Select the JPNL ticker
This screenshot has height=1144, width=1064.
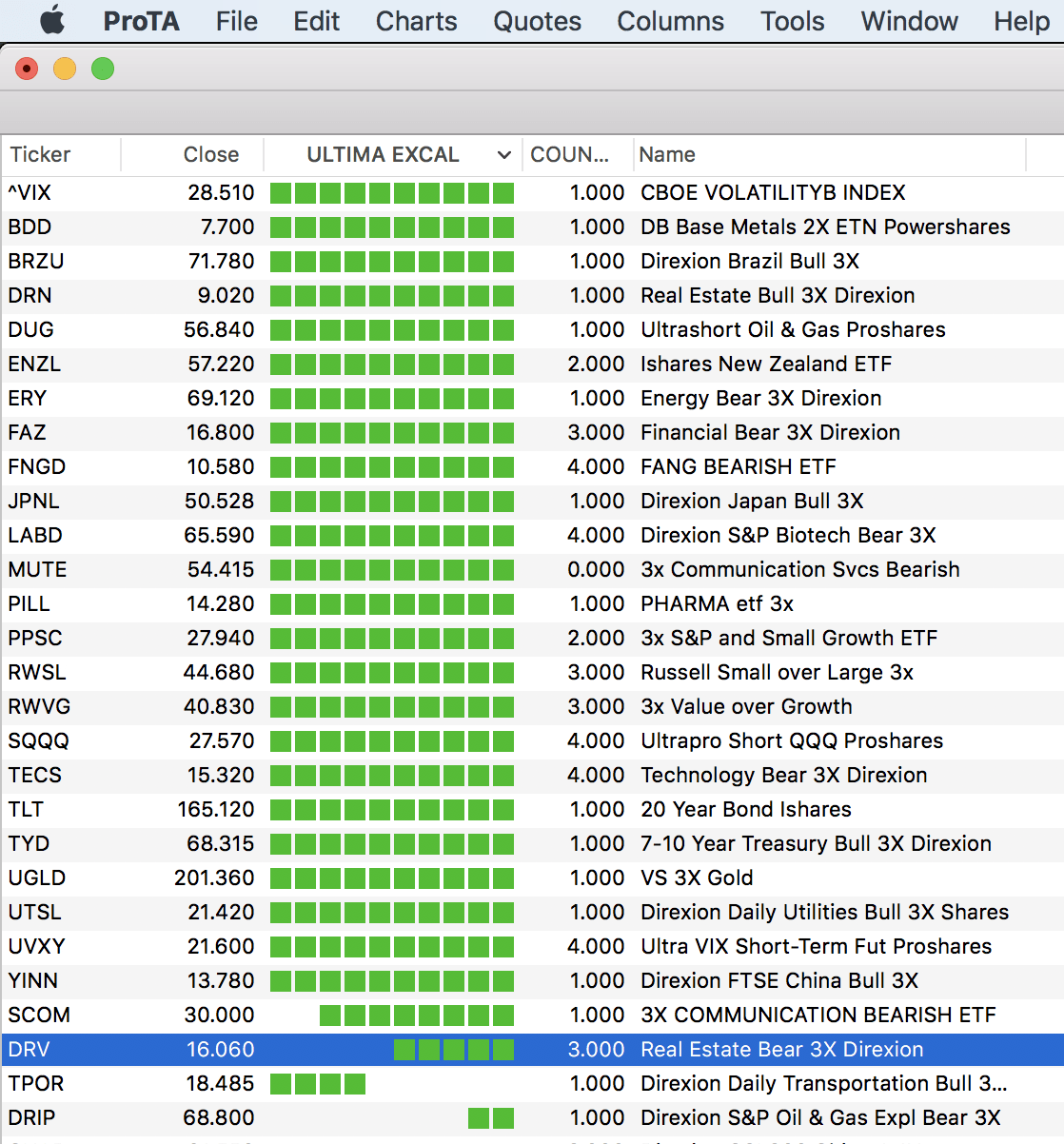[x=33, y=501]
